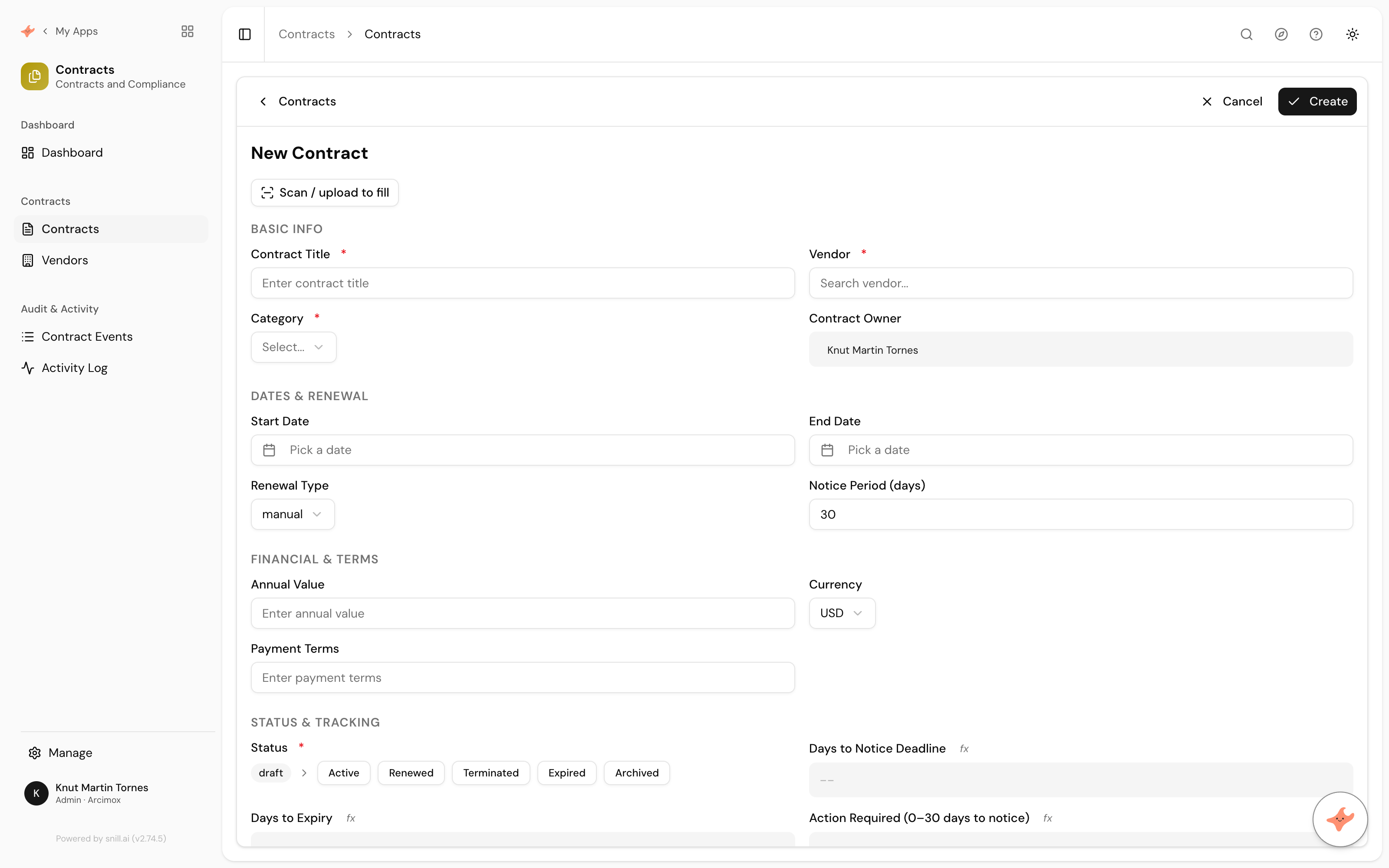Open Vendors in the sidebar

[112, 260]
